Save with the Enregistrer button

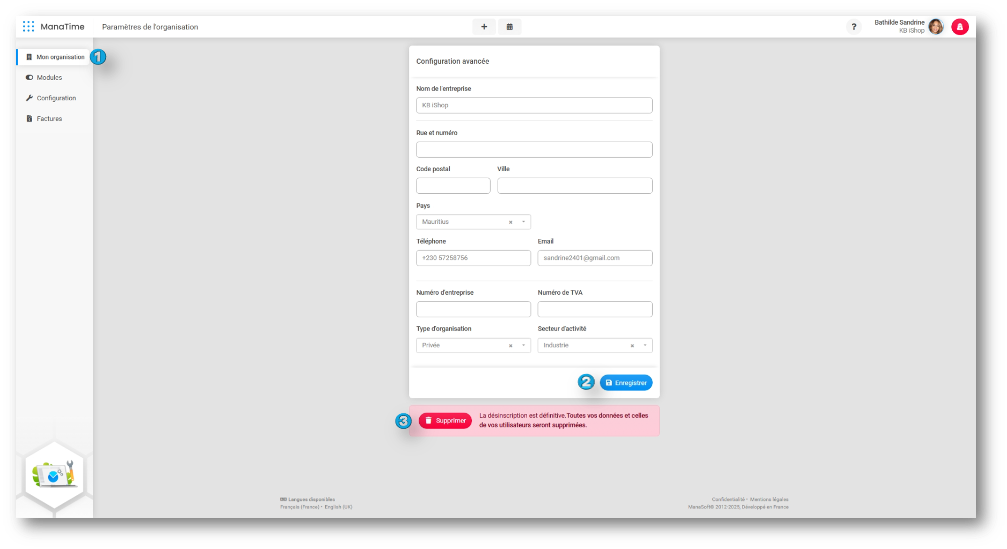(626, 383)
